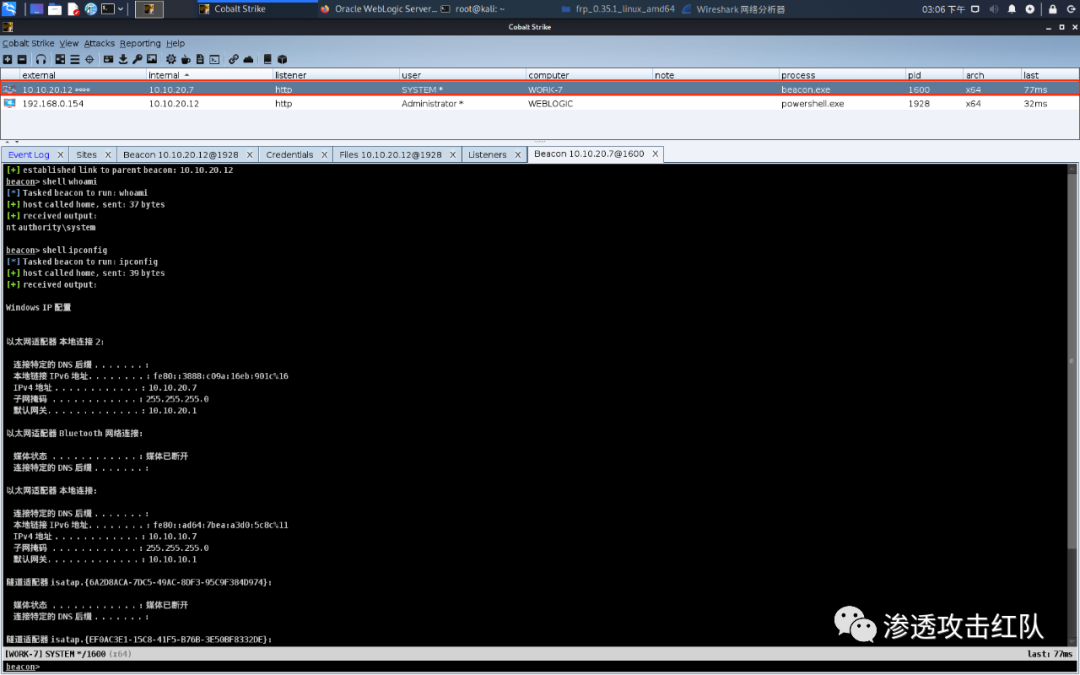Click the Connect to team server plus icon

[9, 59]
